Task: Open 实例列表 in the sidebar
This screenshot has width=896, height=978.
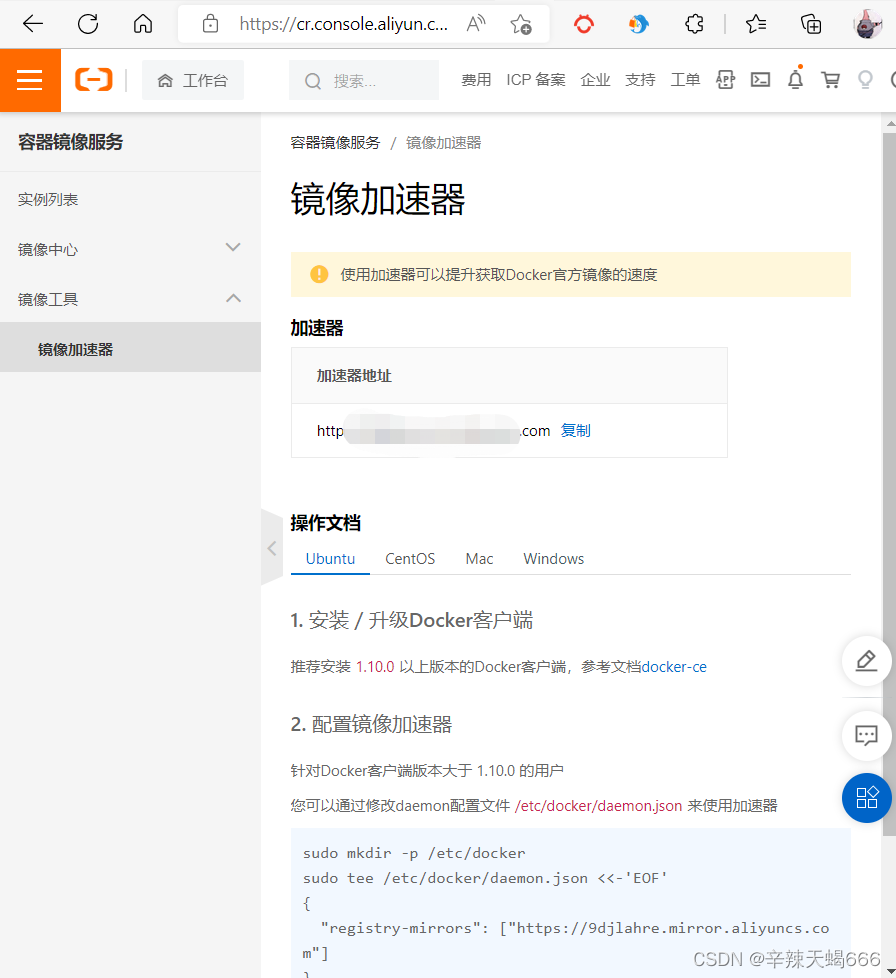Action: coord(48,200)
